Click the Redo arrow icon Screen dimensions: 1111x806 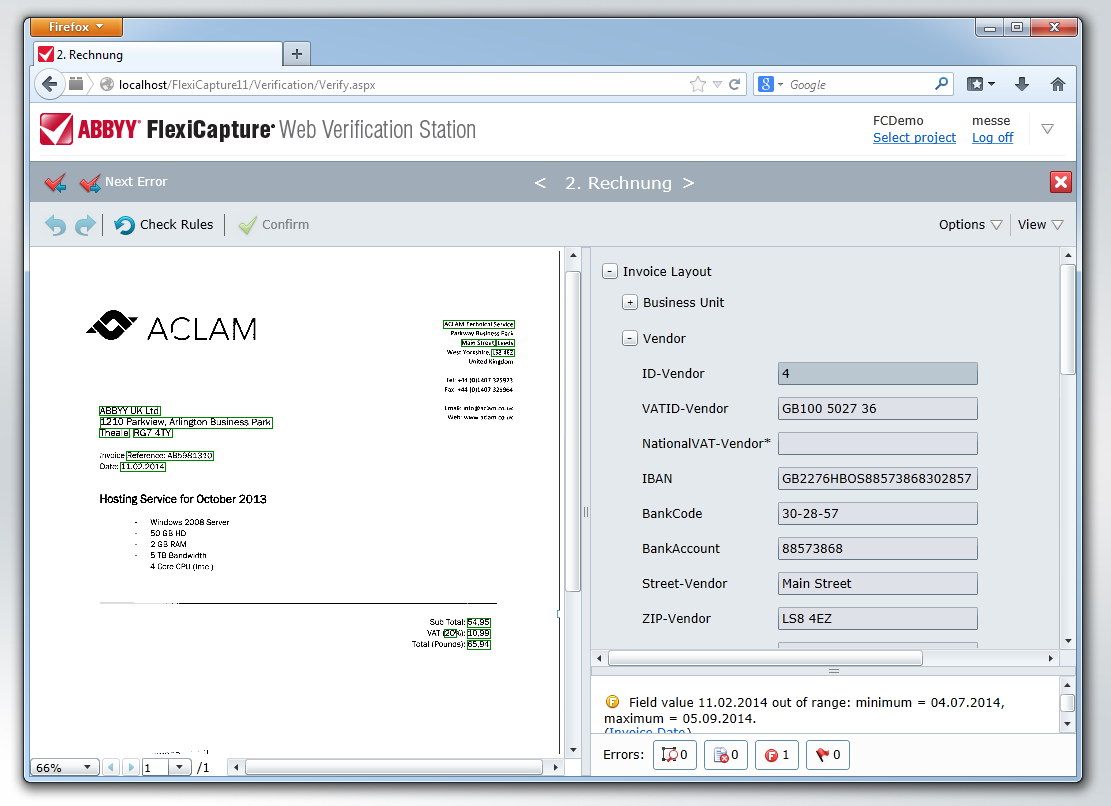[85, 225]
